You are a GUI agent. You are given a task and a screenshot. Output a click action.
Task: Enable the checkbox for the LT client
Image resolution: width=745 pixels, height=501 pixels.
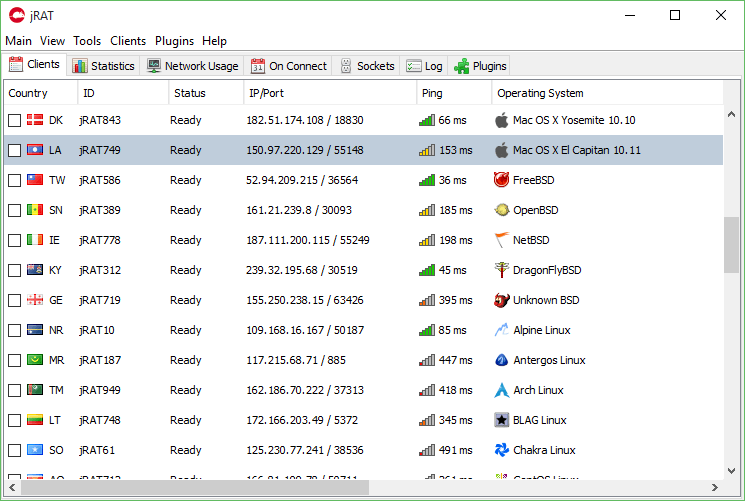(x=14, y=420)
